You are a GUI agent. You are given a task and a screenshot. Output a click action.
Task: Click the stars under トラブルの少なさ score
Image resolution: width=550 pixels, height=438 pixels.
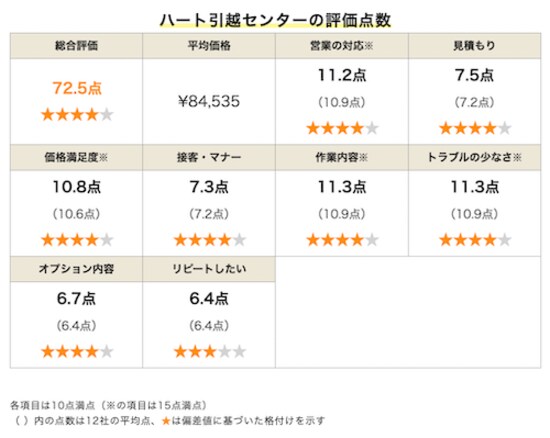click(475, 240)
